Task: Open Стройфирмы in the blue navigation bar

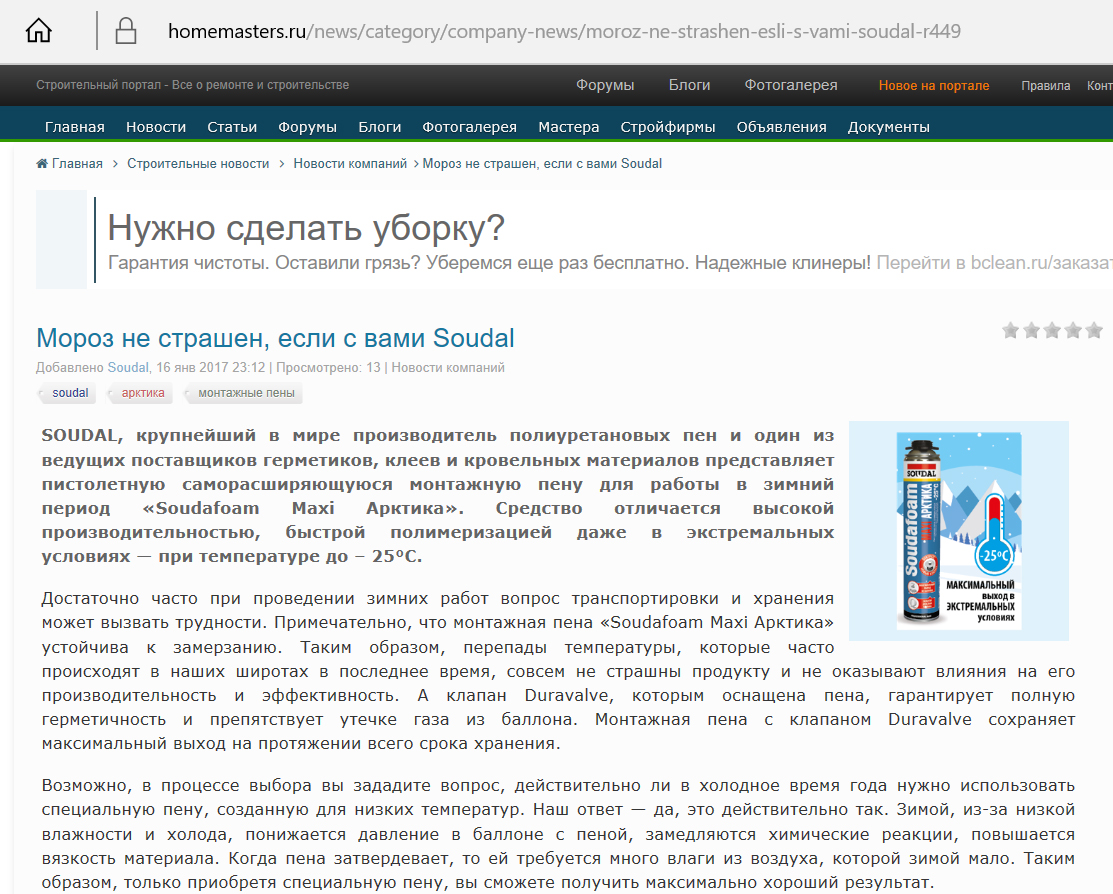Action: pos(668,127)
